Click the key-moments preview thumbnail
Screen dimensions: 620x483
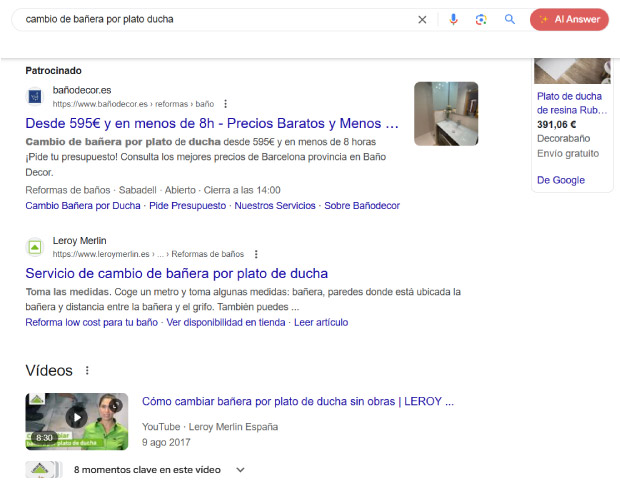point(43,470)
